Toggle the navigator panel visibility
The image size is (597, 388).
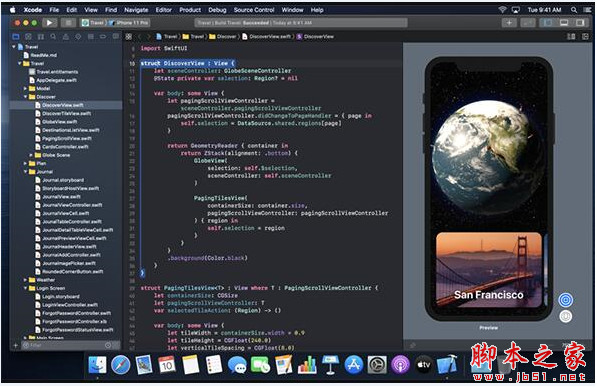click(x=548, y=23)
